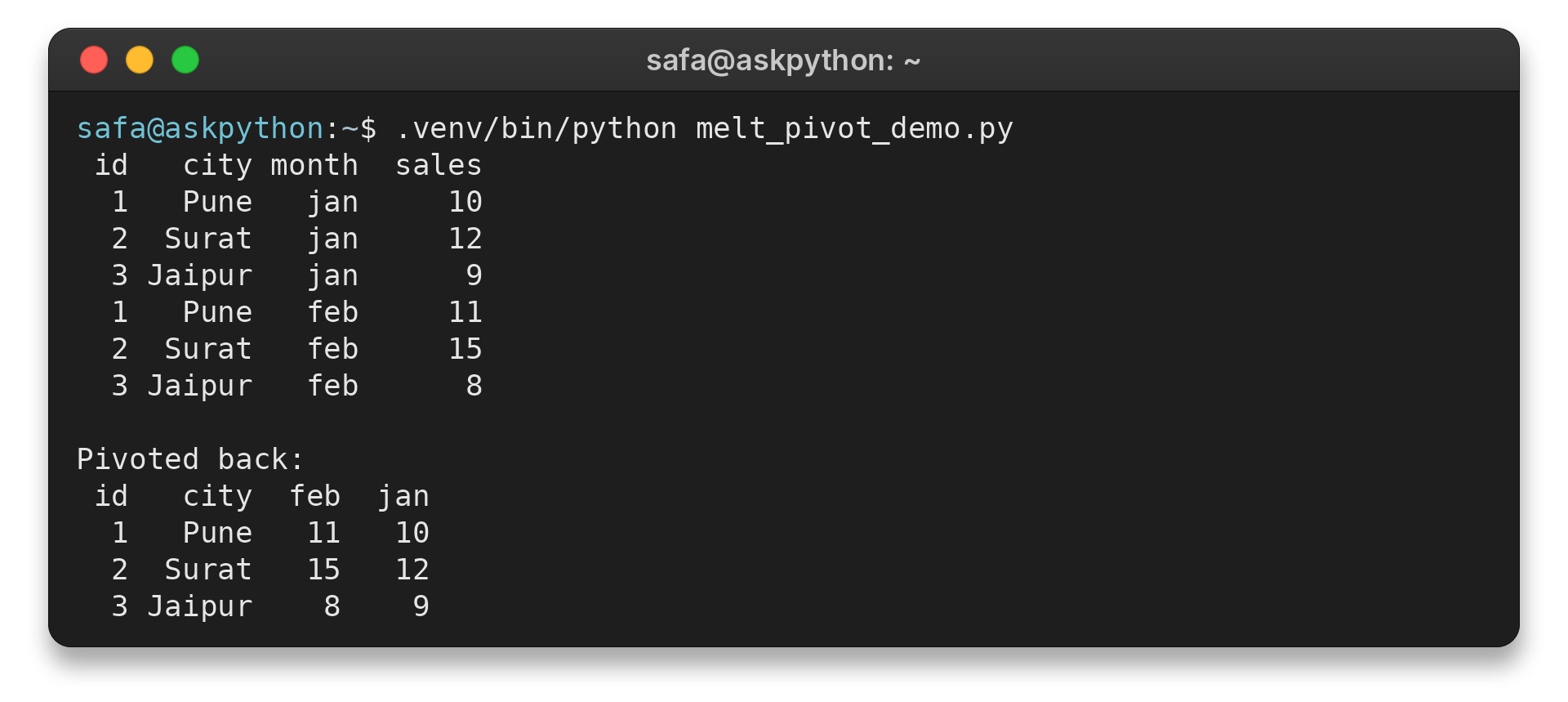Click the "month" column header

coord(314,165)
